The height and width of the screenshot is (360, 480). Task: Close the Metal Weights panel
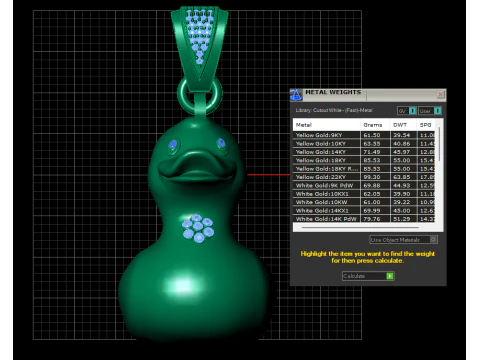440,95
